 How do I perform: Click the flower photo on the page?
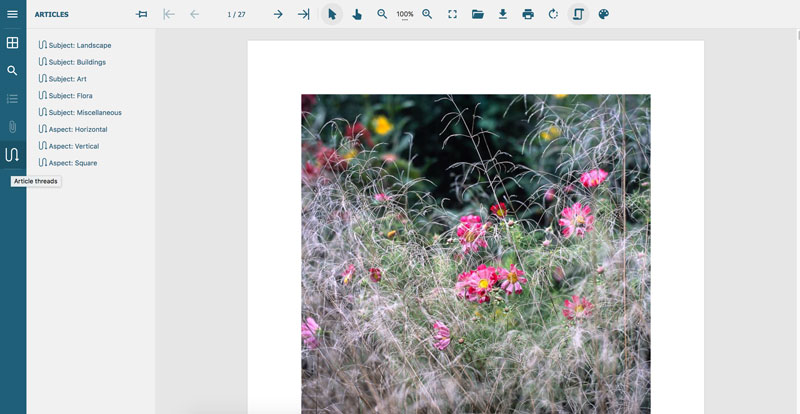[x=476, y=254]
